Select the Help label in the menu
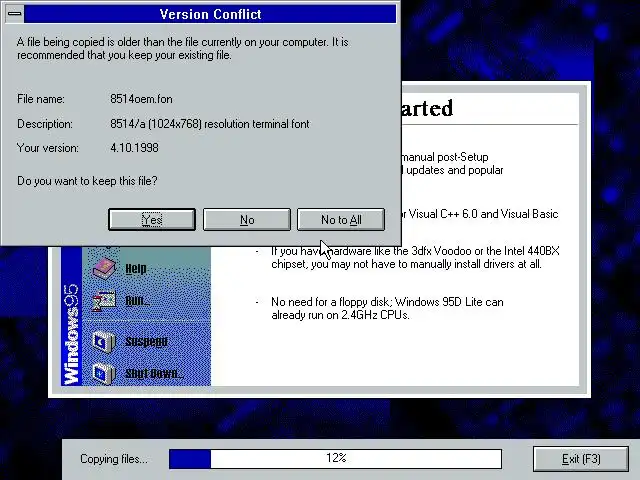The image size is (640, 480). (x=136, y=269)
